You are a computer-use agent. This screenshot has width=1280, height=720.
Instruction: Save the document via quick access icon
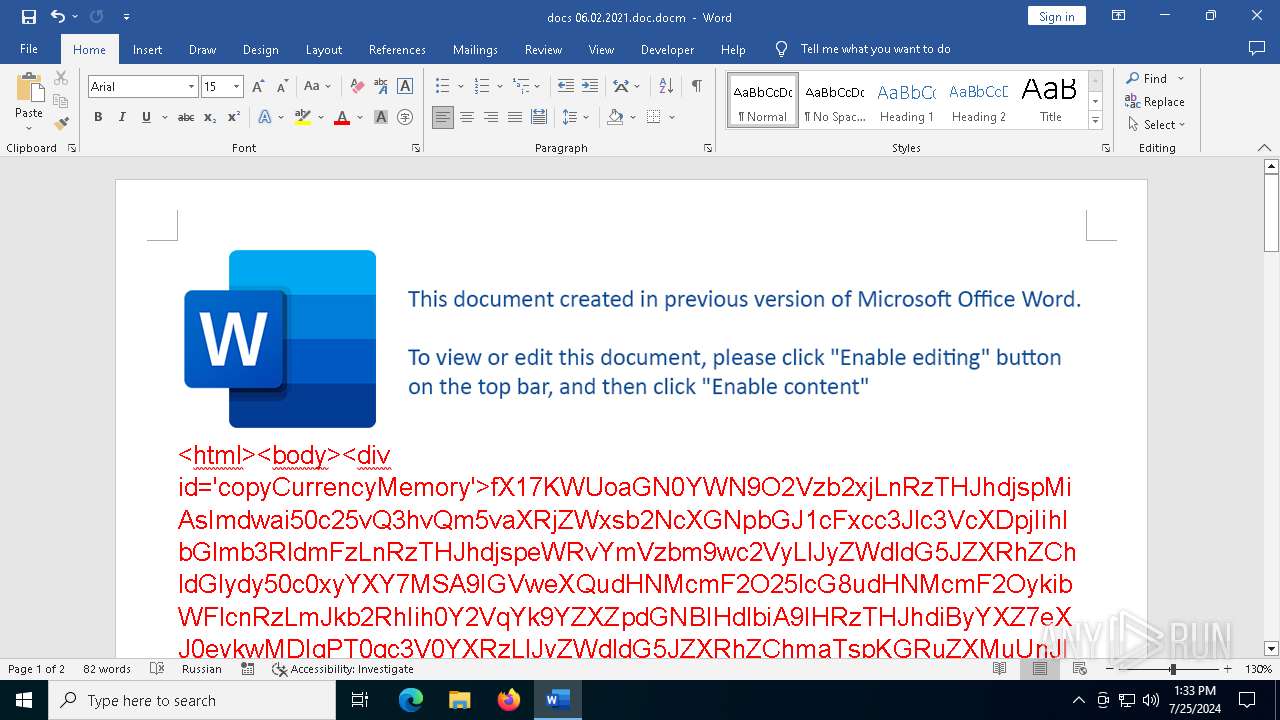[28, 17]
